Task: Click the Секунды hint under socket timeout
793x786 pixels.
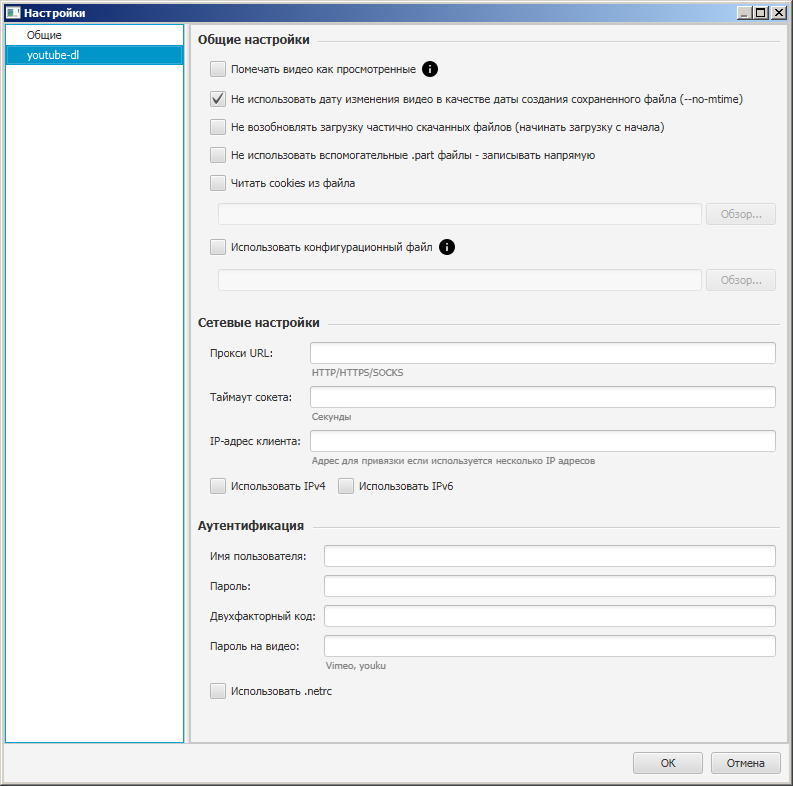Action: [x=331, y=417]
